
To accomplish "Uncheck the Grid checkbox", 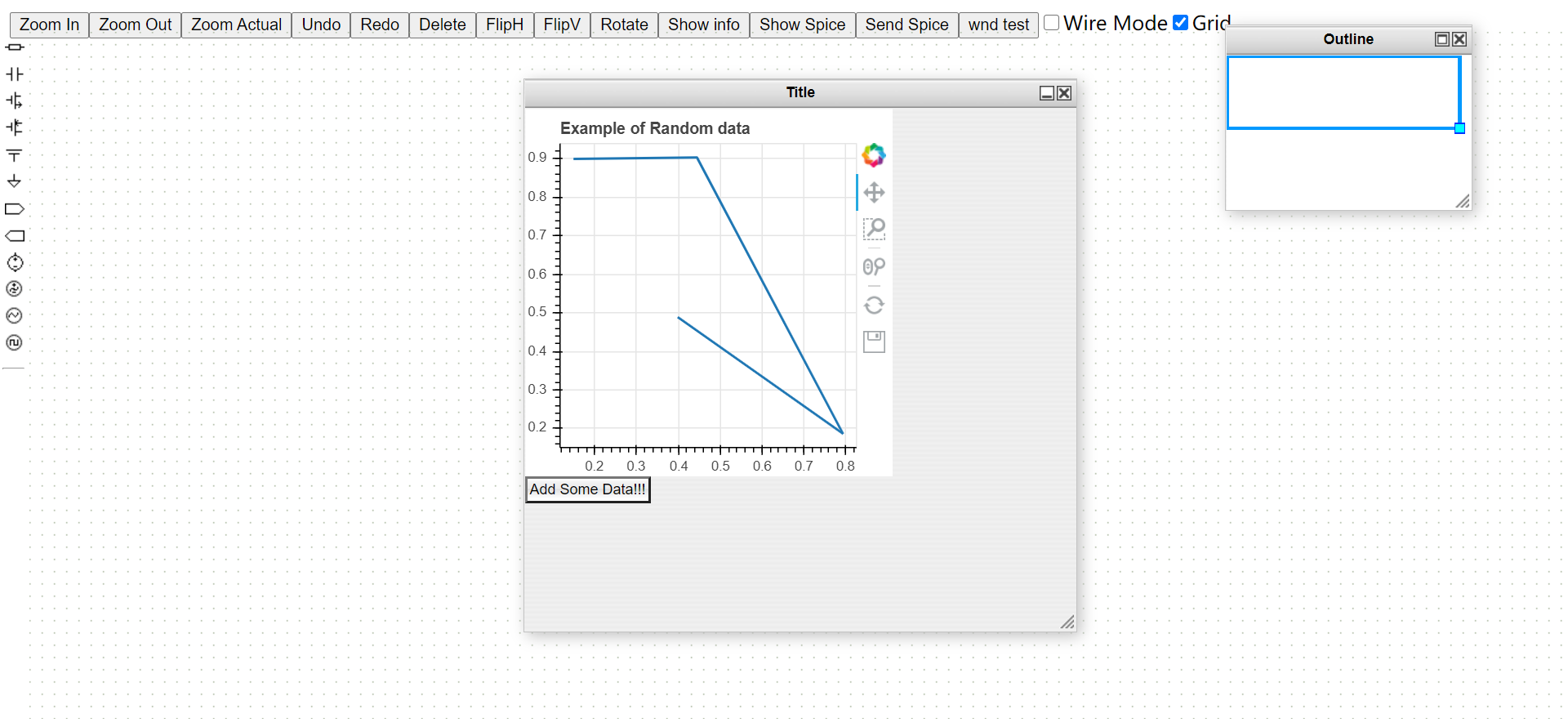I will (1180, 23).
